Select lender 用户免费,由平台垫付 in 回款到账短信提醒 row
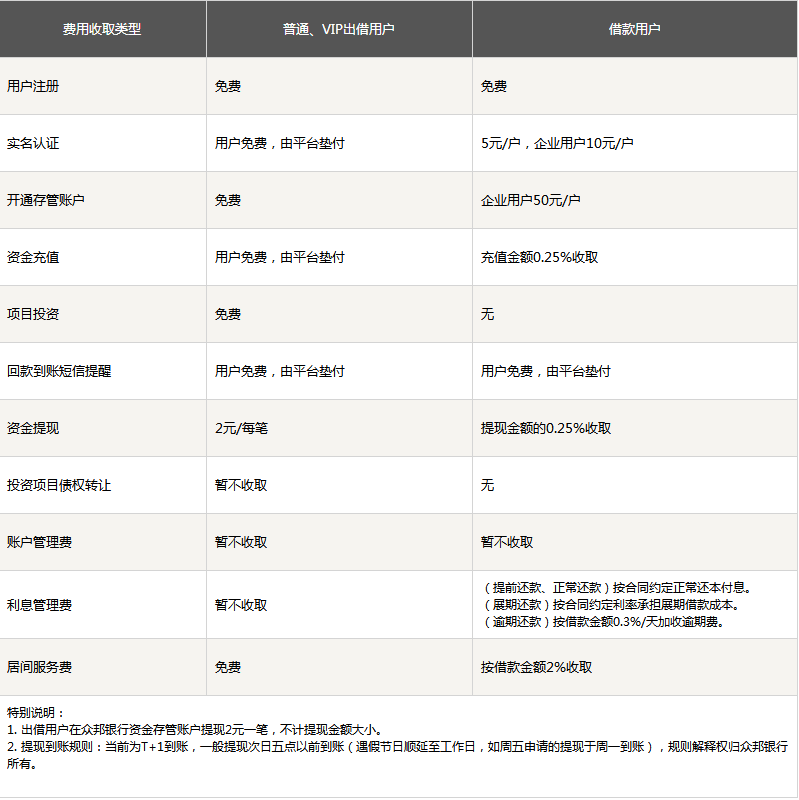The width and height of the screenshot is (799, 800). [280, 371]
